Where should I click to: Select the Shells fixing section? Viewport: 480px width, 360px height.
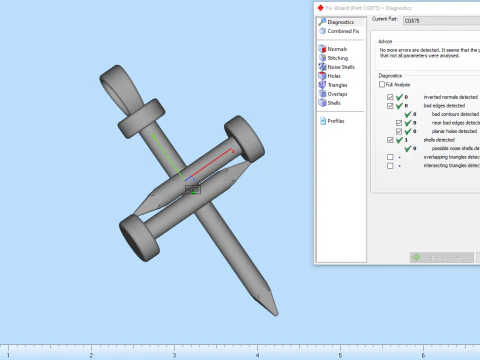pyautogui.click(x=334, y=103)
